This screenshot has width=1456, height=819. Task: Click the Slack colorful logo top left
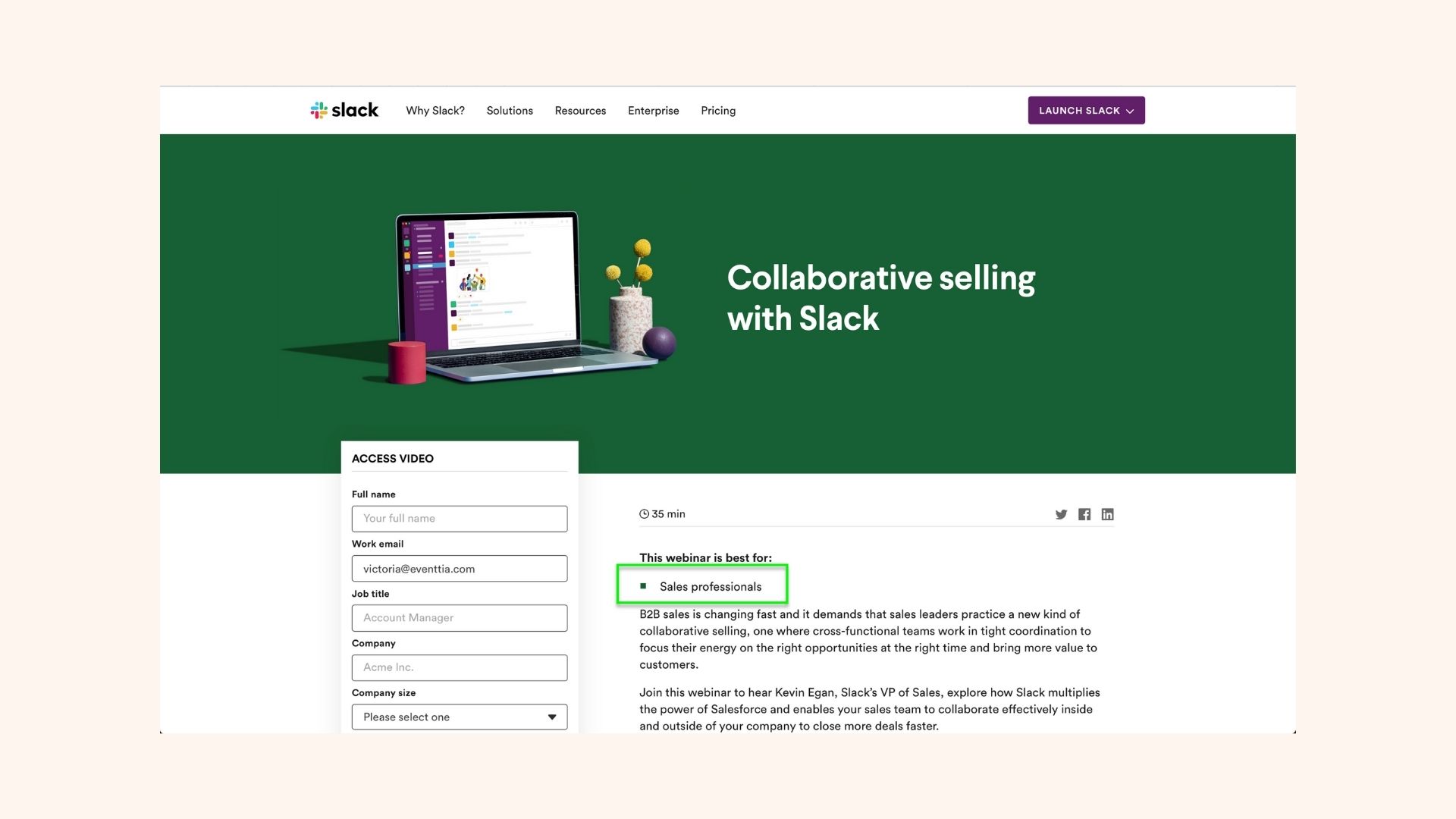pos(318,109)
